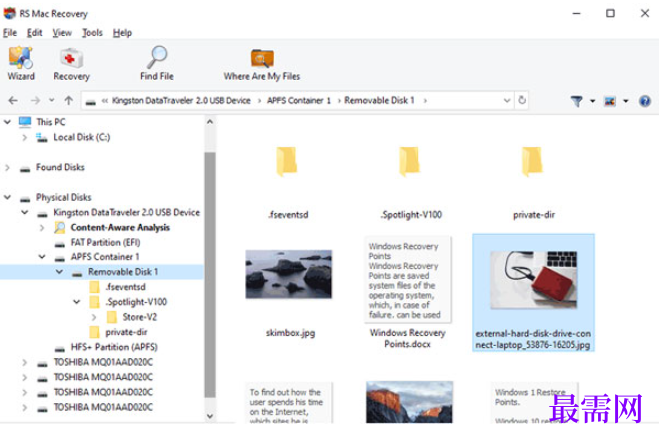Open the Edit menu

click(x=34, y=32)
